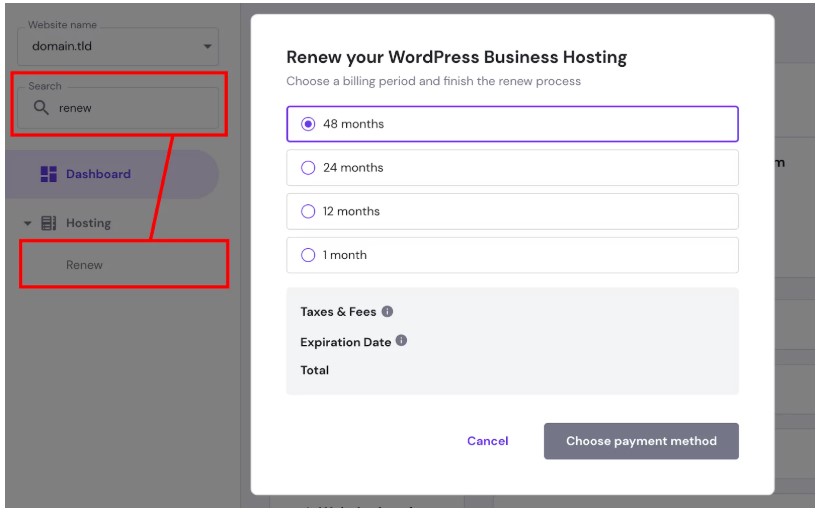Click the Dashboard grid icon
The image size is (830, 518).
tap(49, 176)
